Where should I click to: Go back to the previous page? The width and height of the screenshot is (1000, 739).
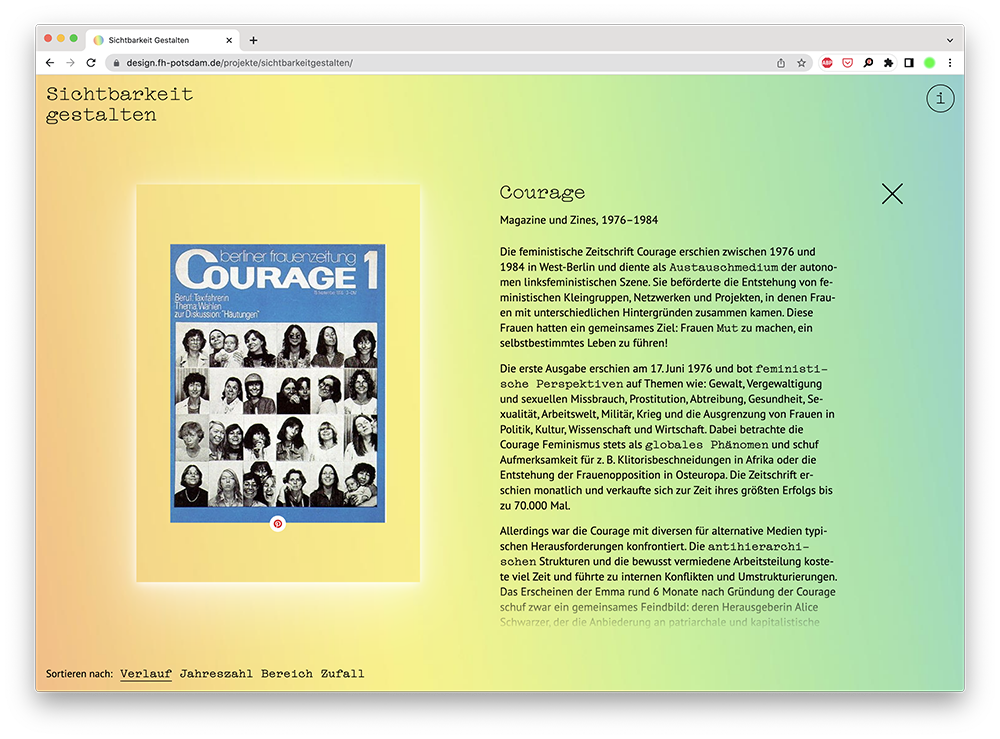click(50, 63)
